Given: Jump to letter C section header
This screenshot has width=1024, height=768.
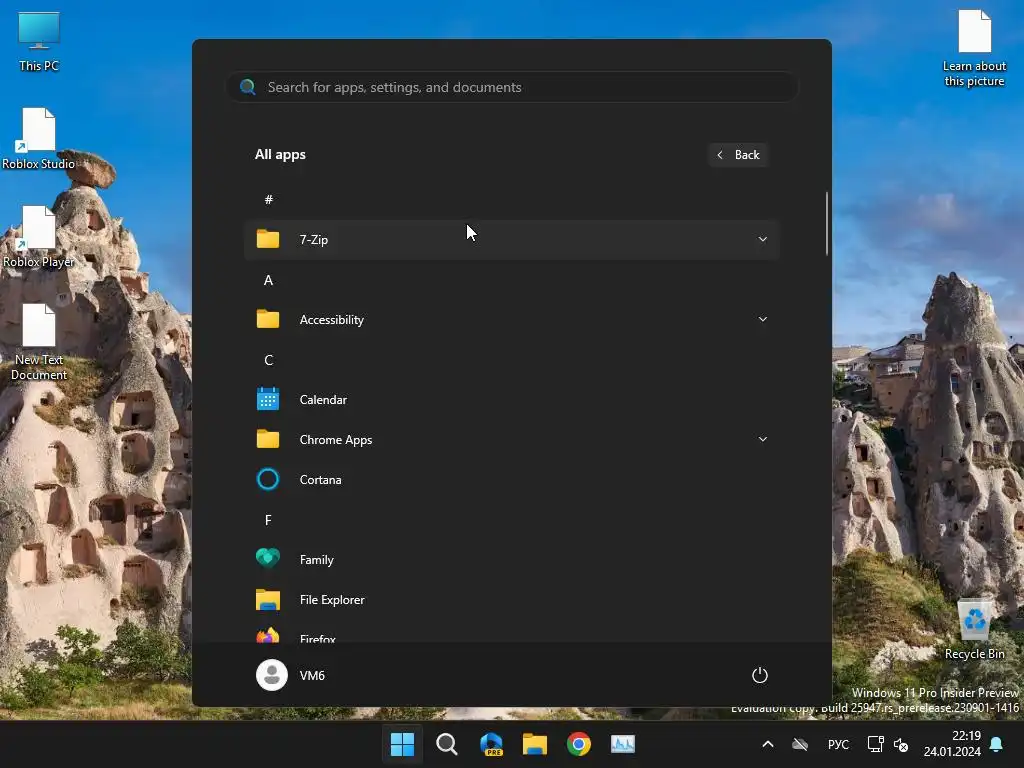Looking at the screenshot, I should [x=268, y=360].
